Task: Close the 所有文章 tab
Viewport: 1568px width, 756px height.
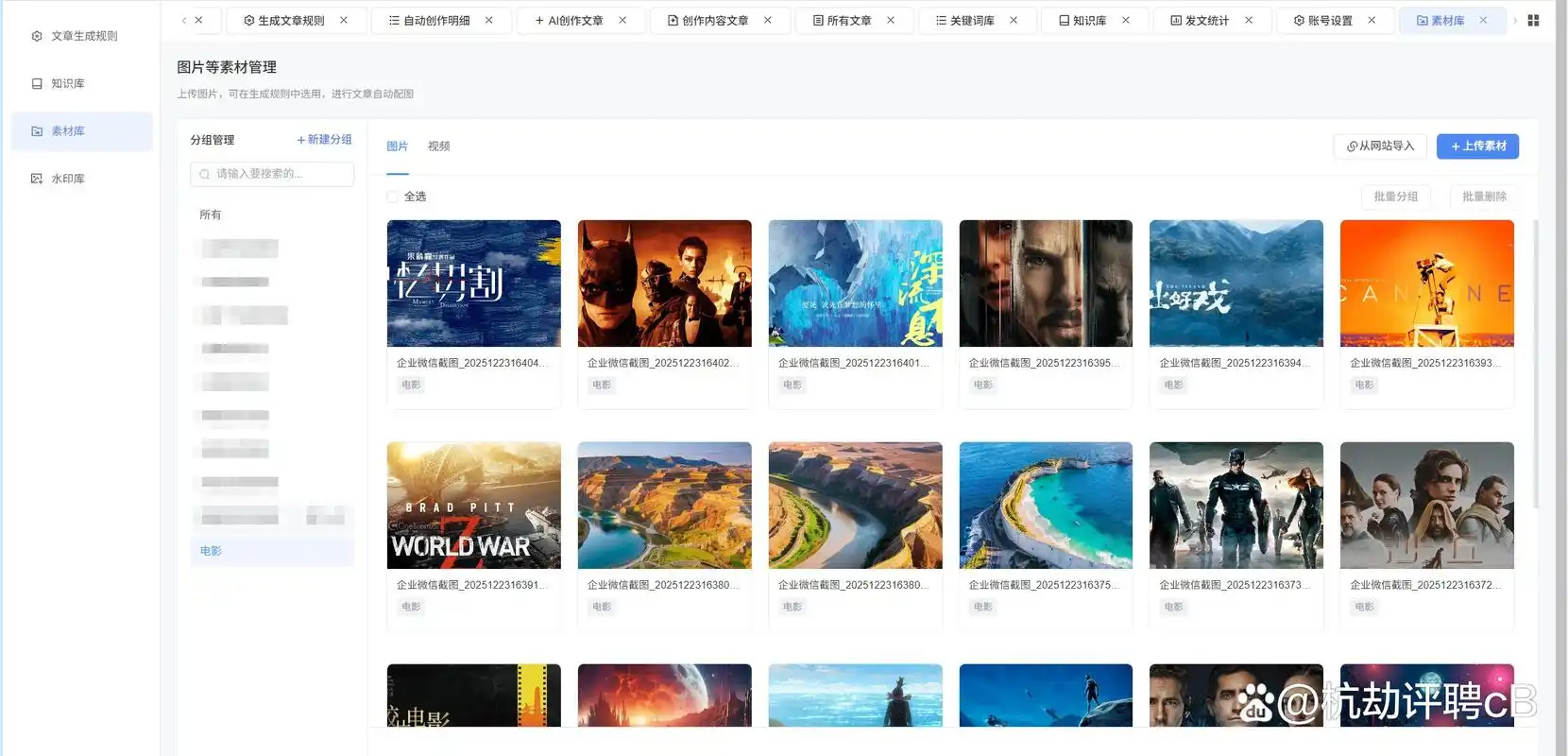Action: (891, 20)
